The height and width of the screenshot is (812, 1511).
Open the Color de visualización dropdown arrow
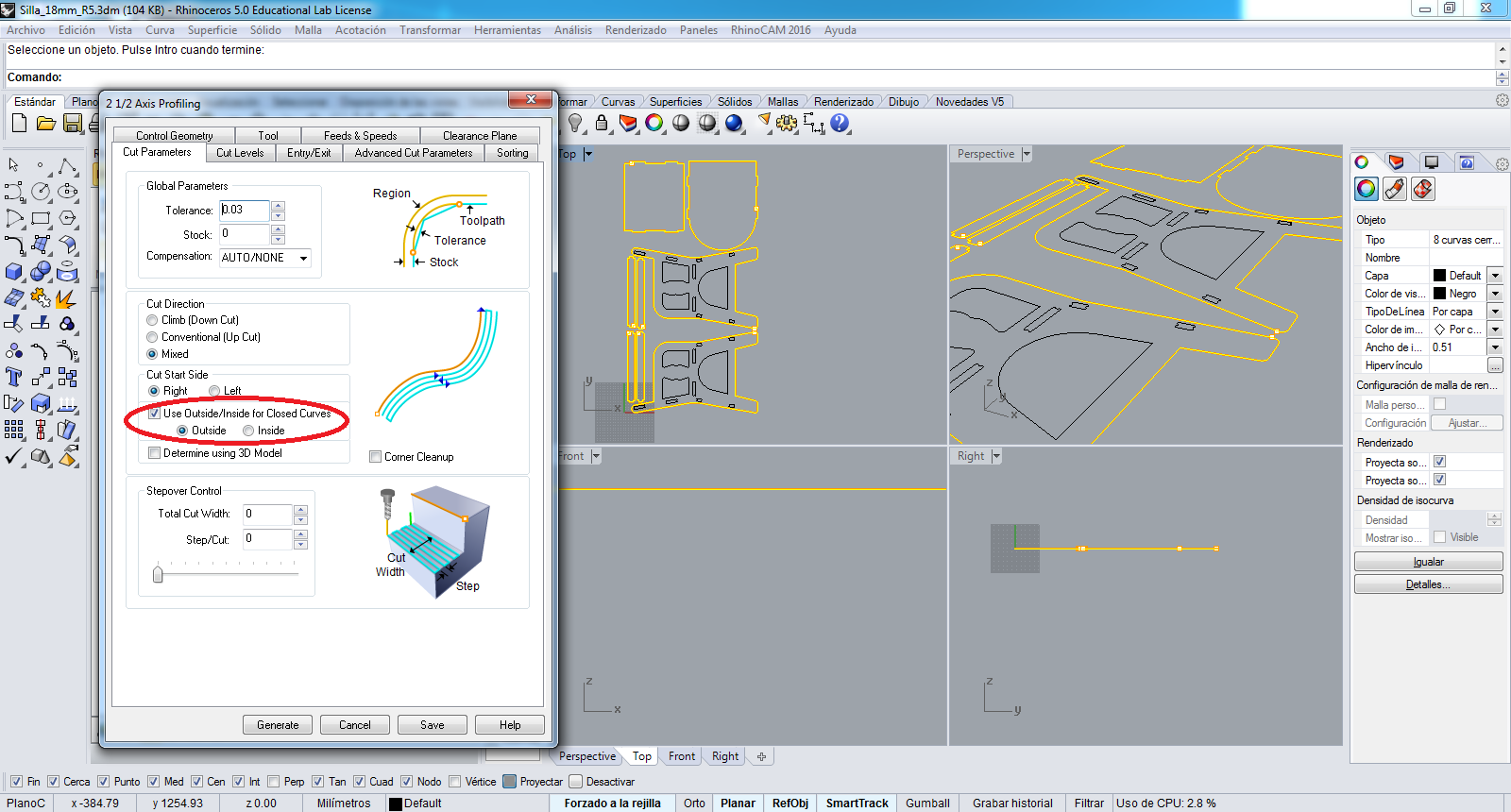click(x=1495, y=294)
